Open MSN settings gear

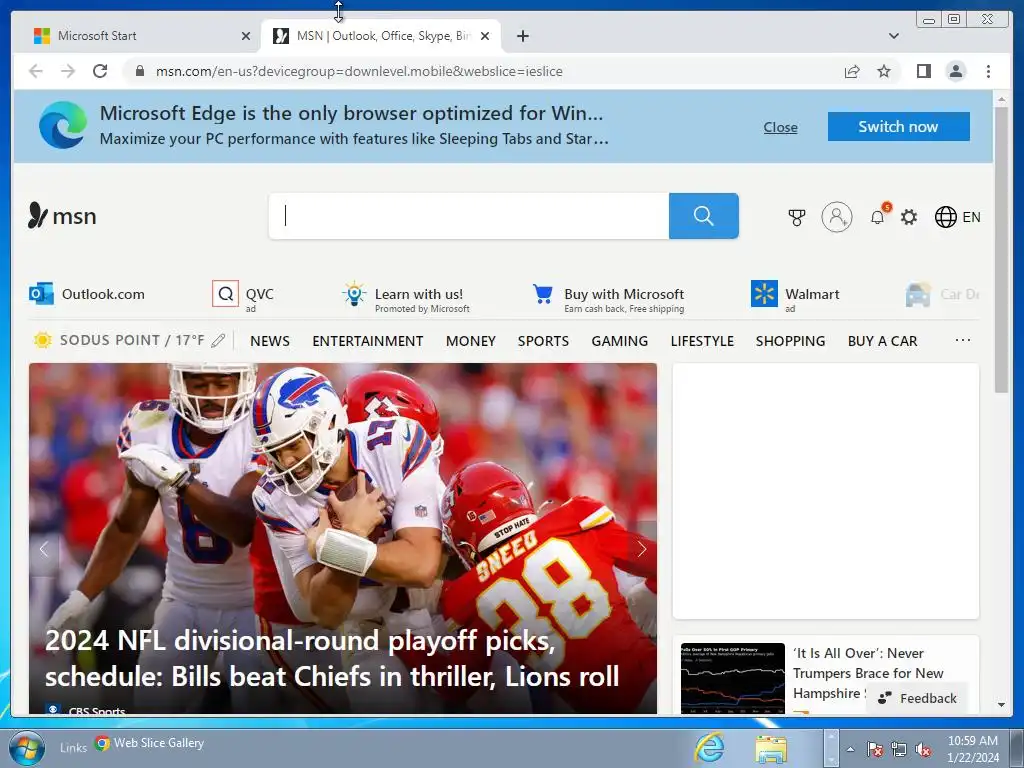pyautogui.click(x=909, y=217)
